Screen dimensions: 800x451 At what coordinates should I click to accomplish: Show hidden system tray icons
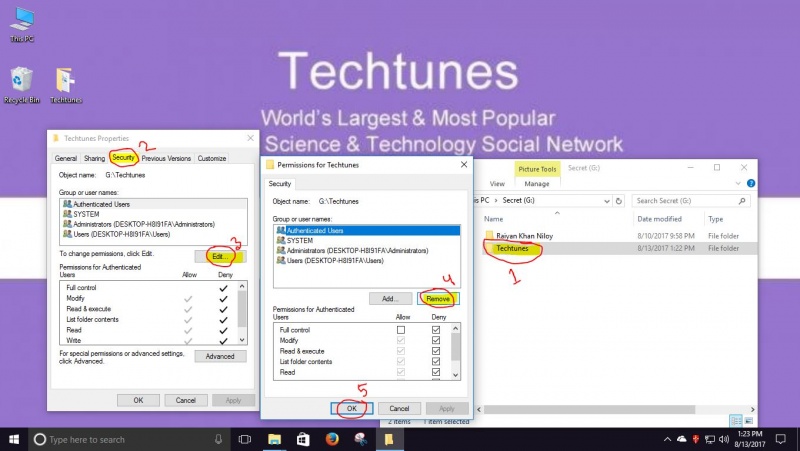pyautogui.click(x=667, y=439)
